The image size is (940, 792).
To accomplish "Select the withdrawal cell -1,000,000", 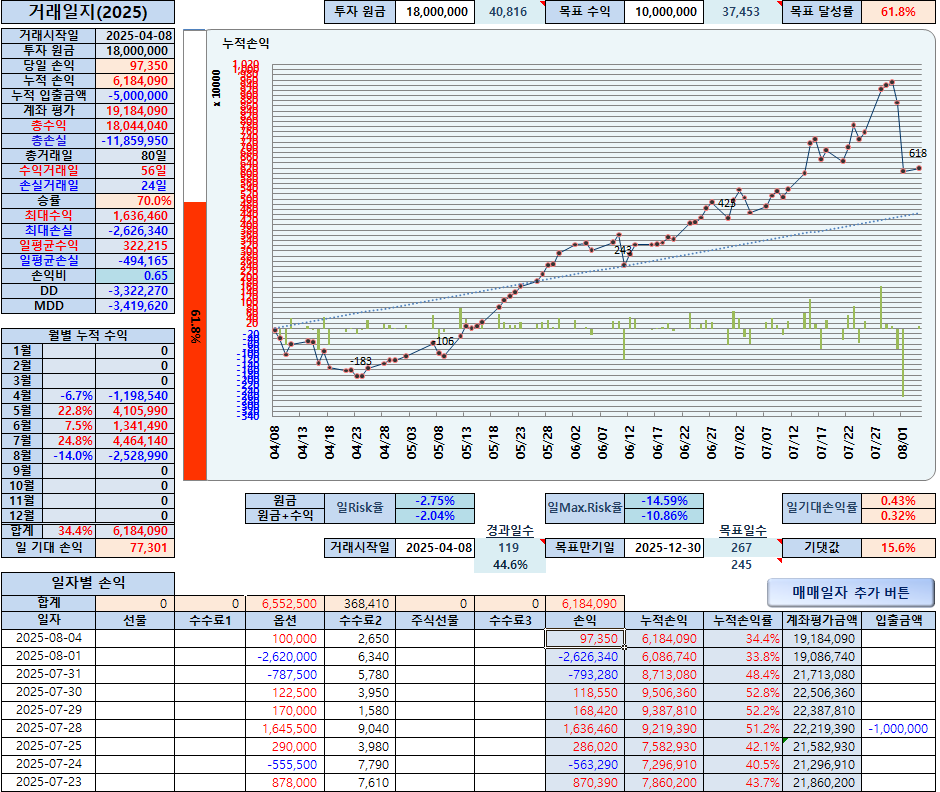I will coord(898,728).
